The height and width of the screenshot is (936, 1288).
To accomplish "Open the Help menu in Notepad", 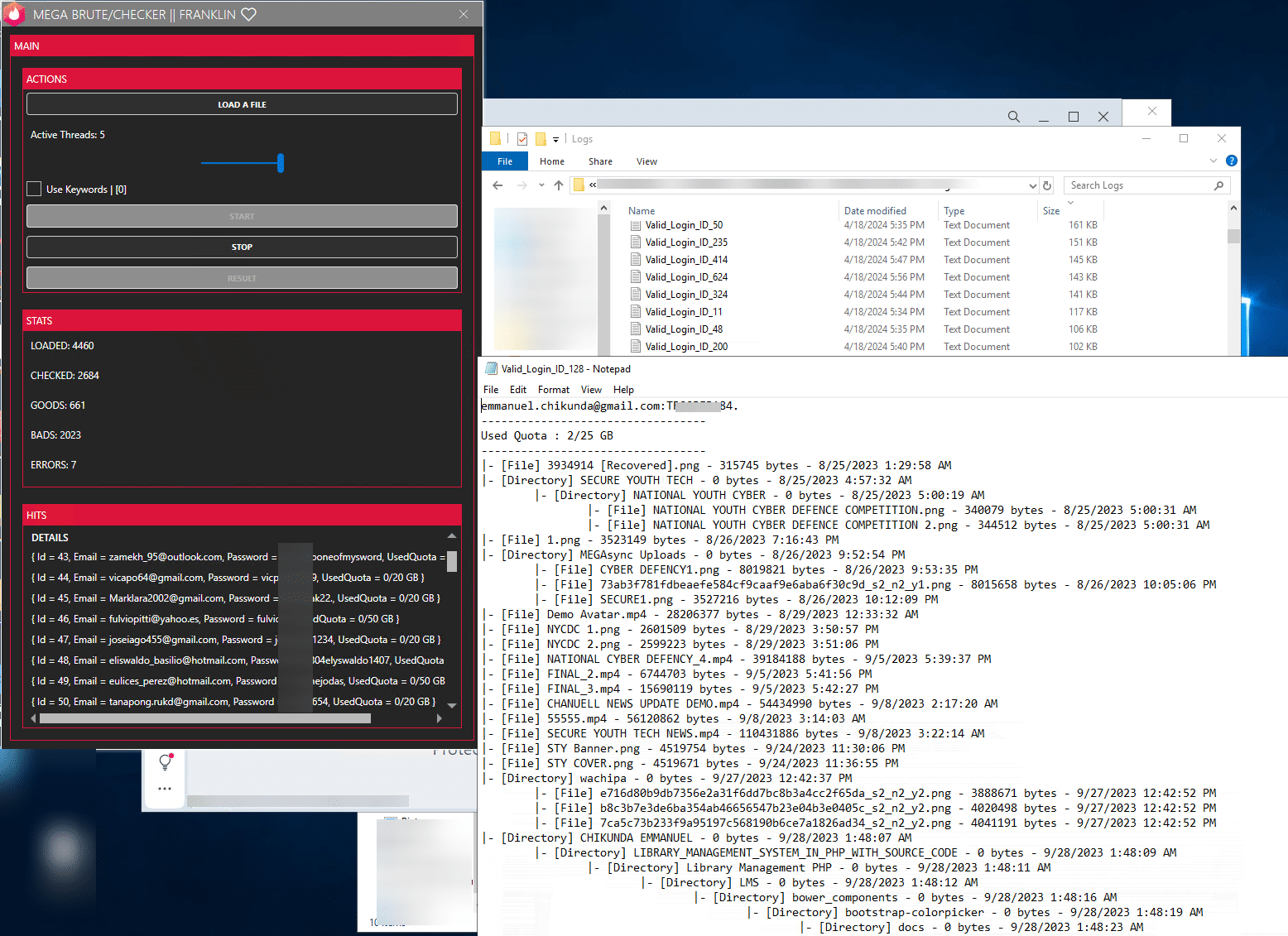I will pyautogui.click(x=623, y=390).
